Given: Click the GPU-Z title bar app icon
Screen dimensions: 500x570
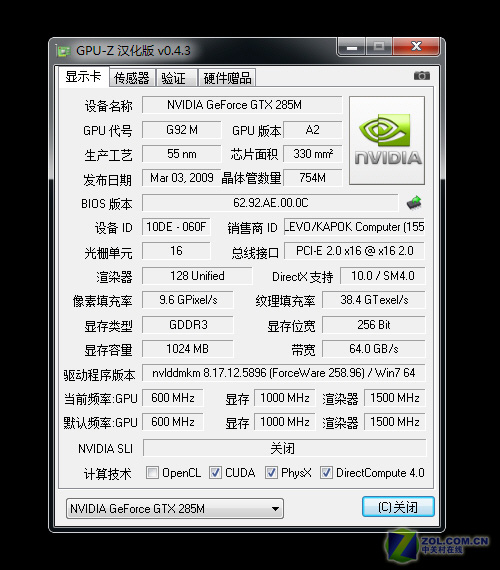Looking at the screenshot, I should 63,51.
